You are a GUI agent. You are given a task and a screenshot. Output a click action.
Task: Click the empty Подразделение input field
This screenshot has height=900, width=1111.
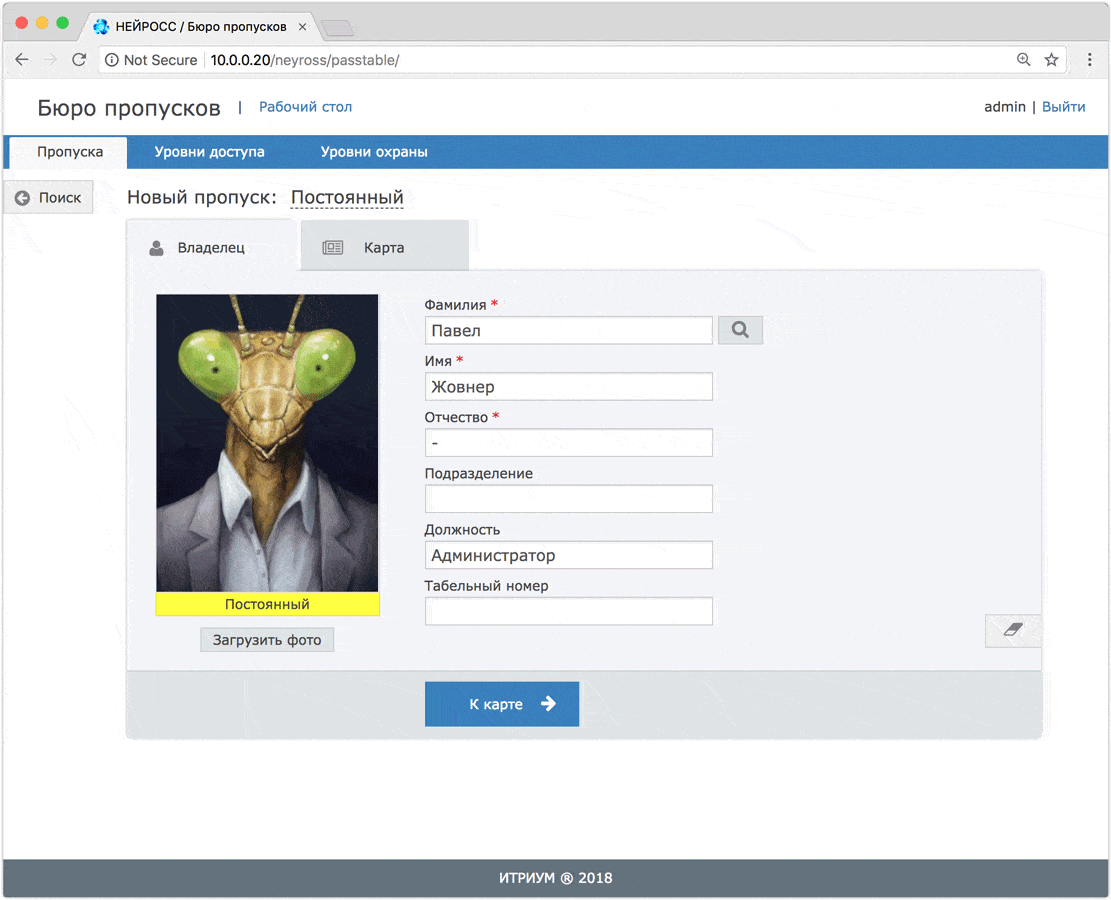[568, 498]
